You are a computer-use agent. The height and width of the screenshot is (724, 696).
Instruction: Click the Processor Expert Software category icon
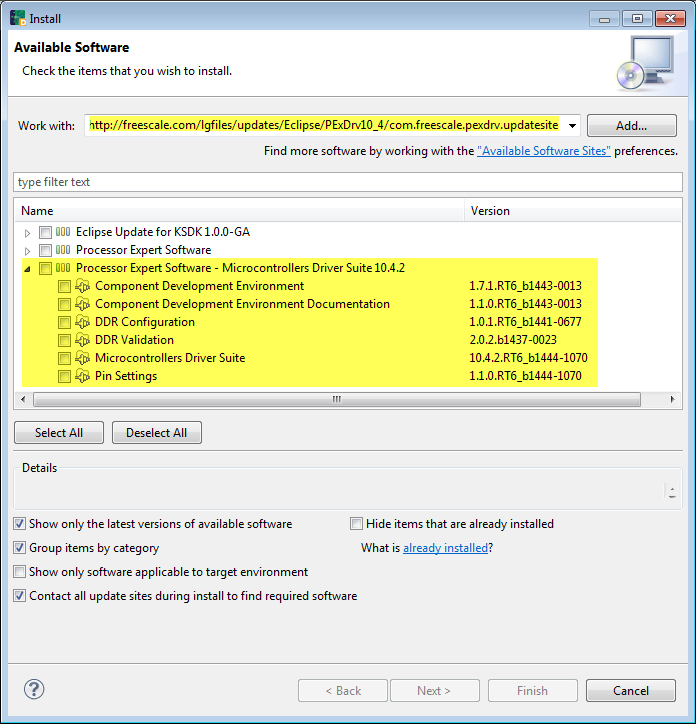pos(63,250)
